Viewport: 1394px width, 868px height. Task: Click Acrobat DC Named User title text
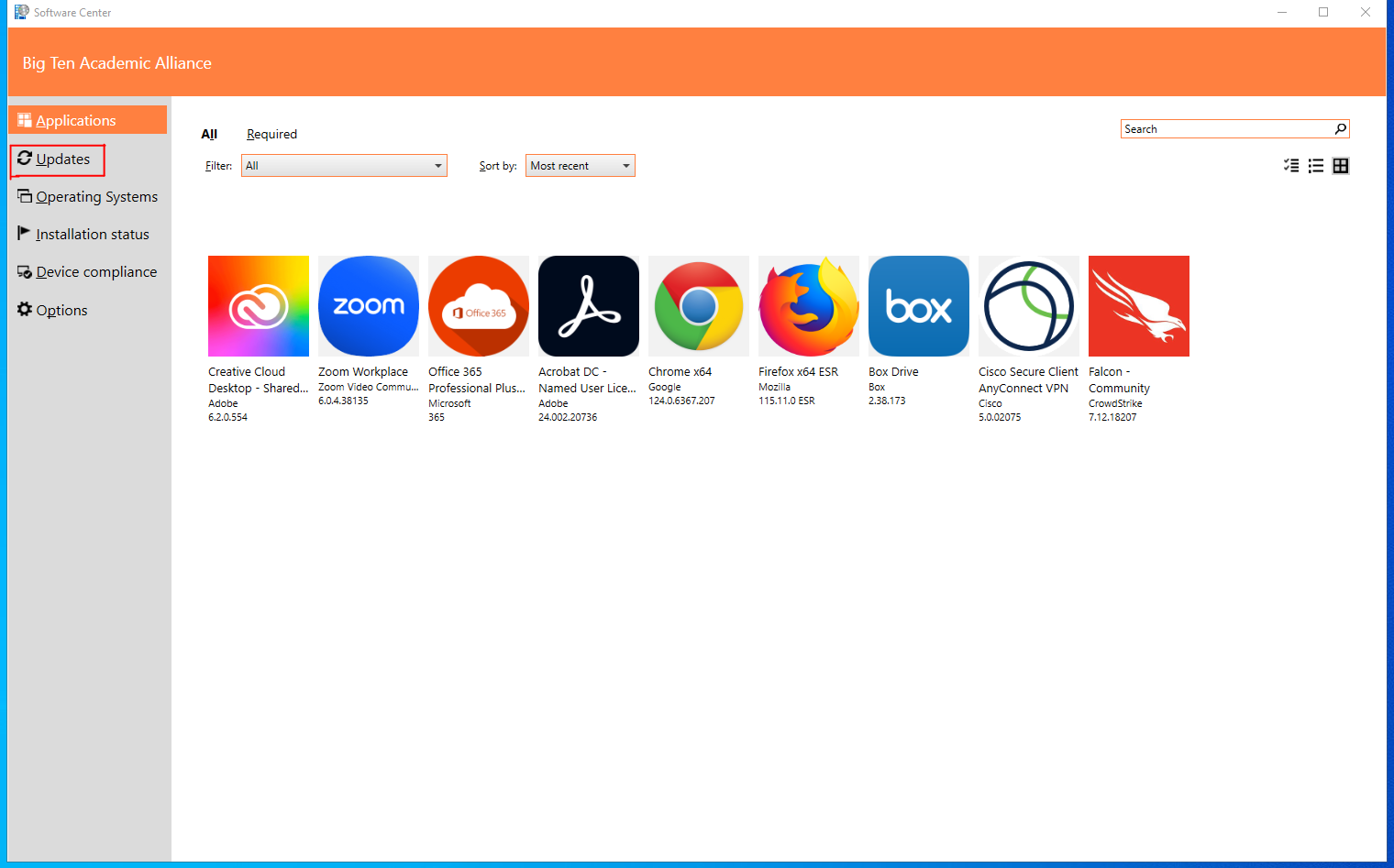click(x=587, y=379)
